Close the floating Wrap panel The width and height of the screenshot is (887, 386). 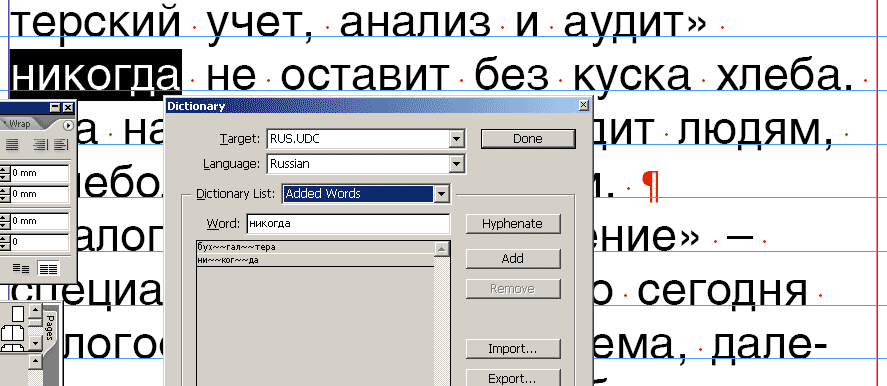click(x=68, y=108)
